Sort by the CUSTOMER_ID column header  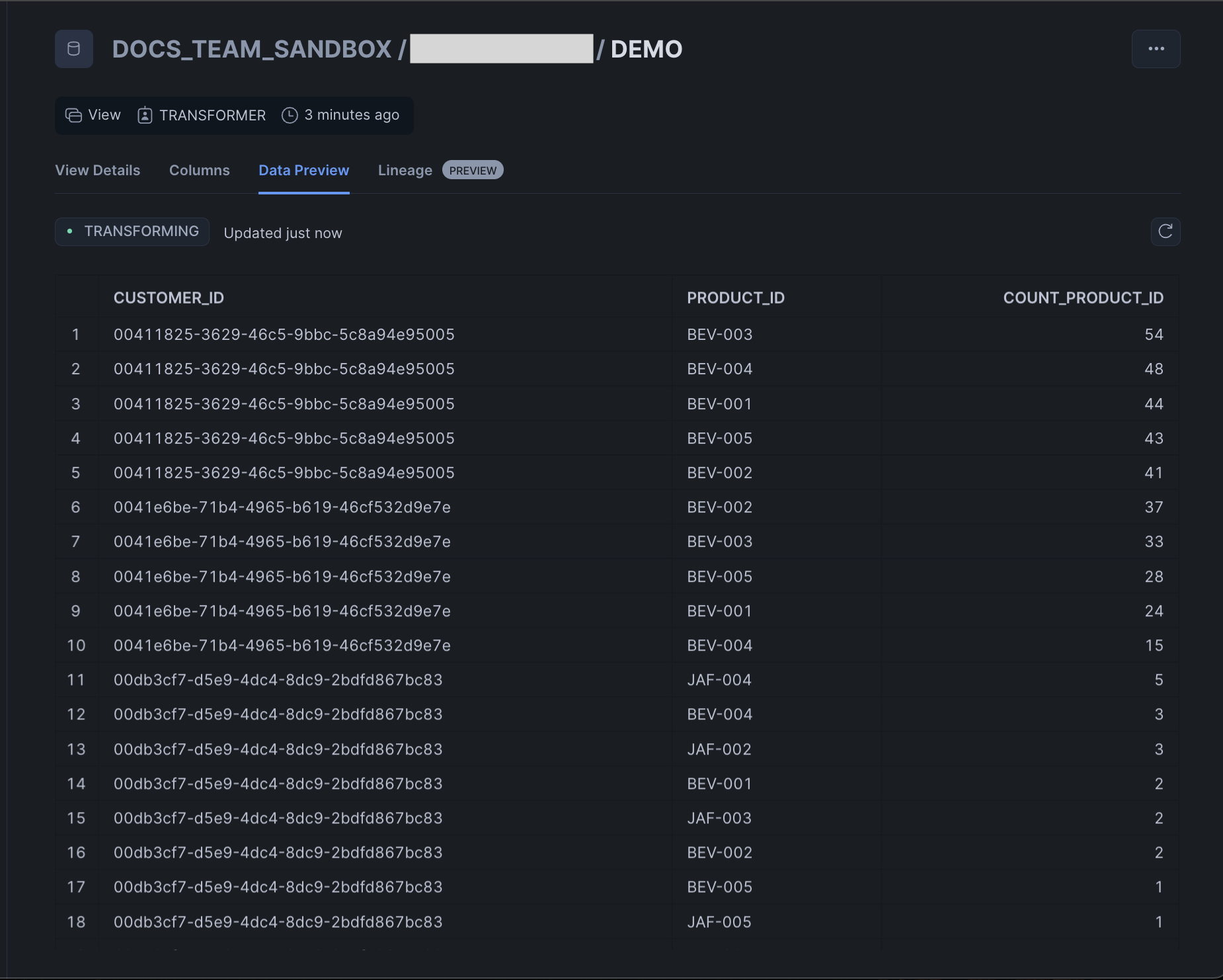coord(169,298)
